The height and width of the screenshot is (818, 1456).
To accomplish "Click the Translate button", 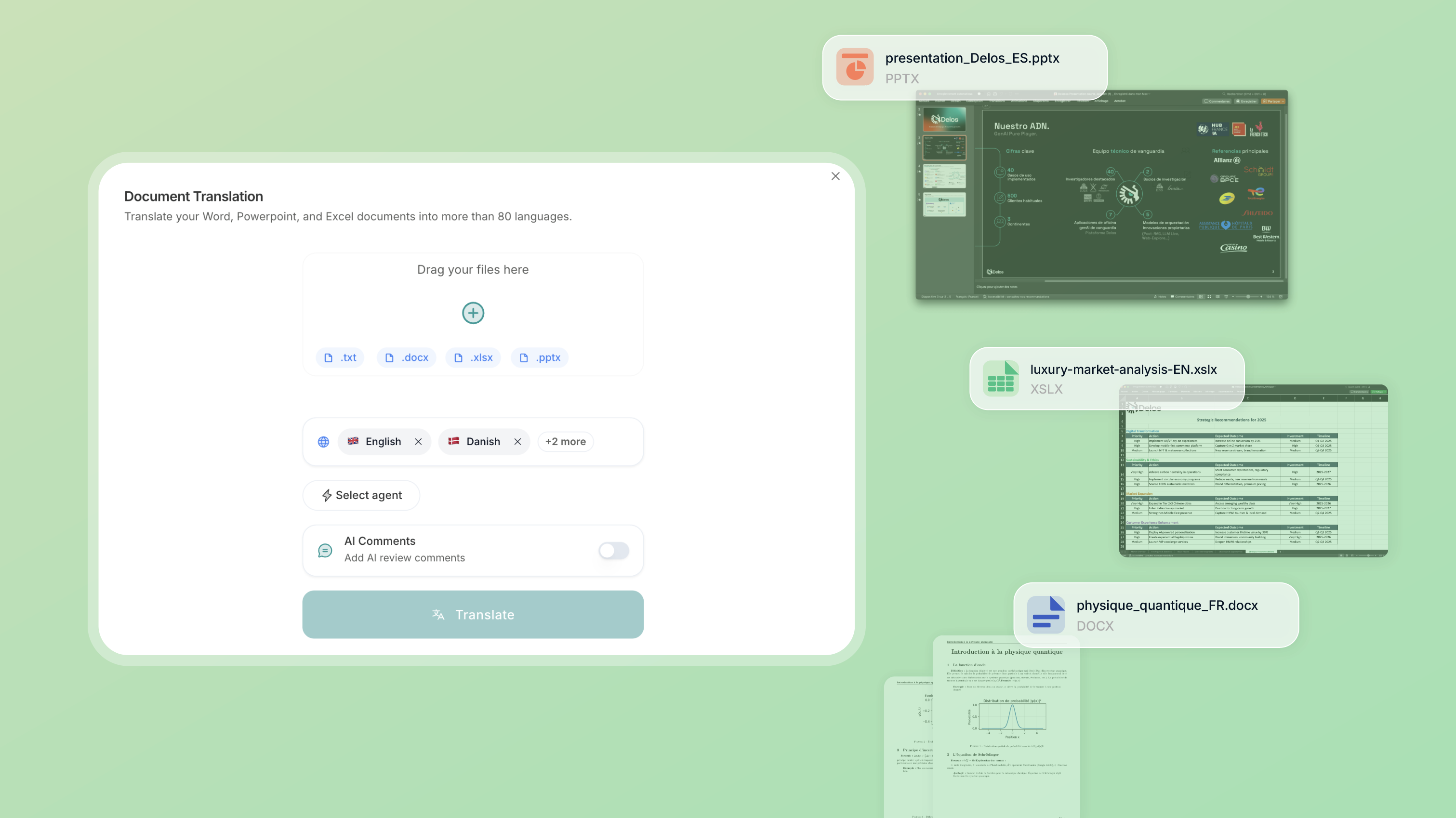I will coord(473,615).
